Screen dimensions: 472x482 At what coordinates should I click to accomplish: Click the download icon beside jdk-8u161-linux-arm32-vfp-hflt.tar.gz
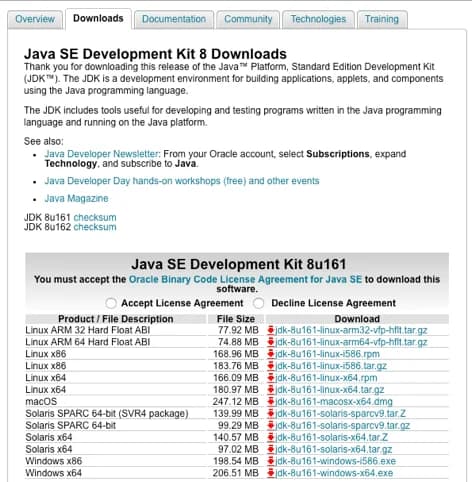(271, 330)
